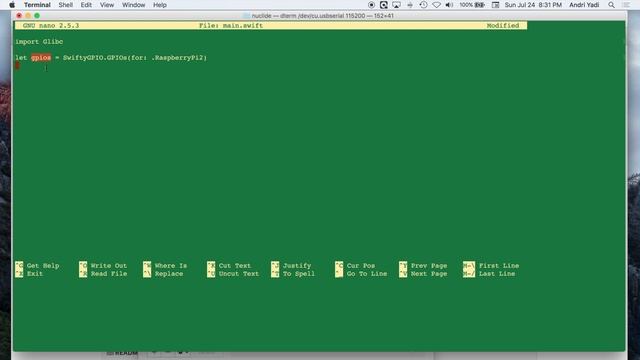Minimize the terminal with yellow button
This screenshot has width=640, height=360.
28,16
